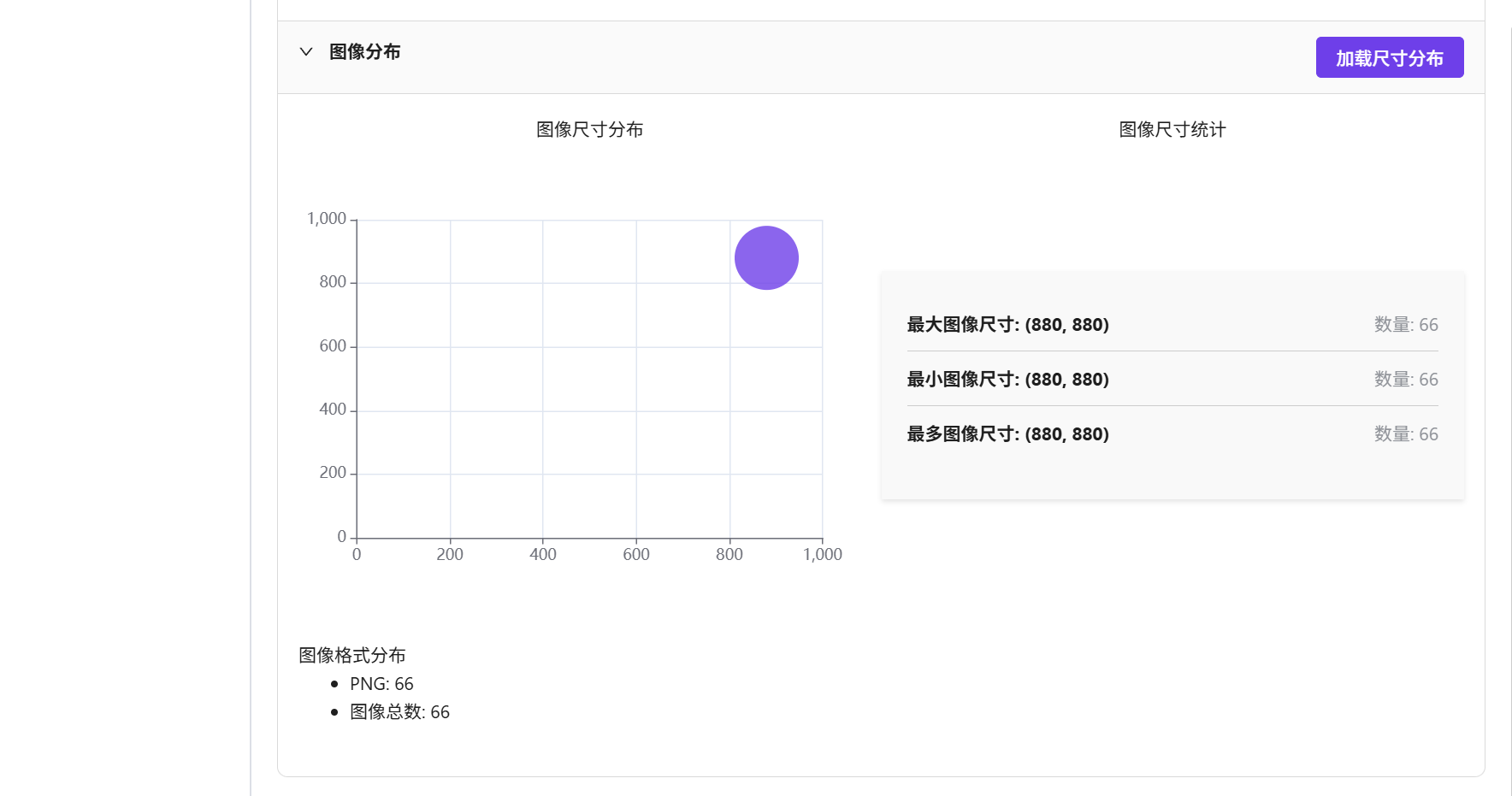1512x796 pixels.
Task: Click the 400 label on the horizontal axis
Action: [x=543, y=555]
